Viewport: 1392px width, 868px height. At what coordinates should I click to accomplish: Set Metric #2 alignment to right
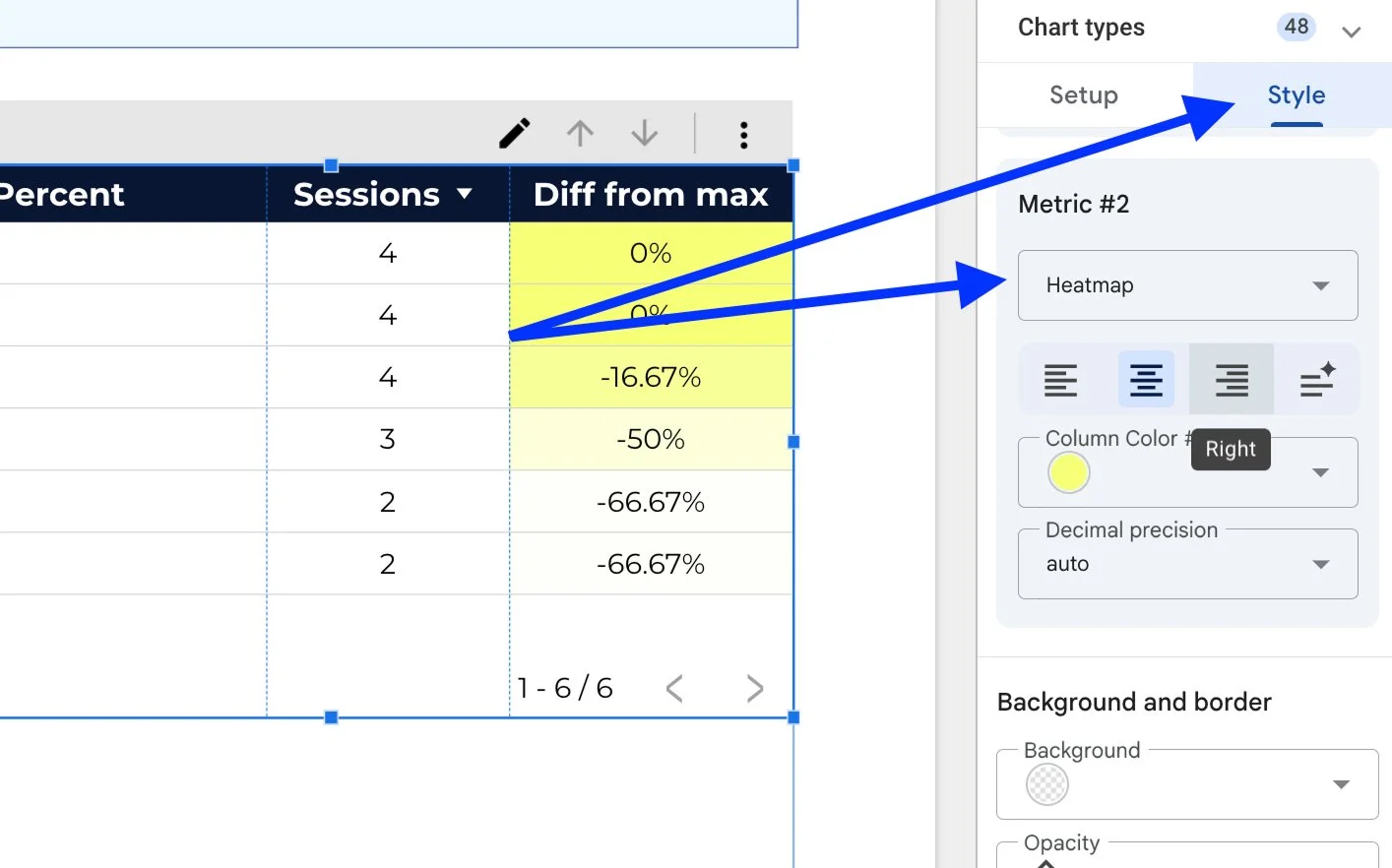(1232, 379)
